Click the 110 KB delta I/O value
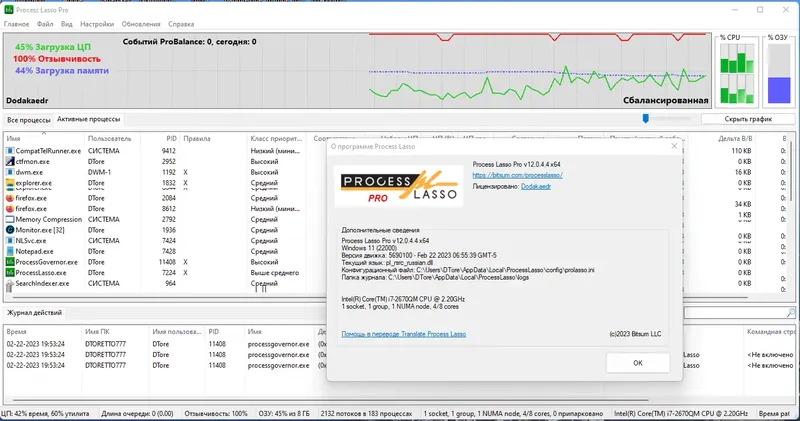800x421 pixels. pyautogui.click(x=741, y=151)
